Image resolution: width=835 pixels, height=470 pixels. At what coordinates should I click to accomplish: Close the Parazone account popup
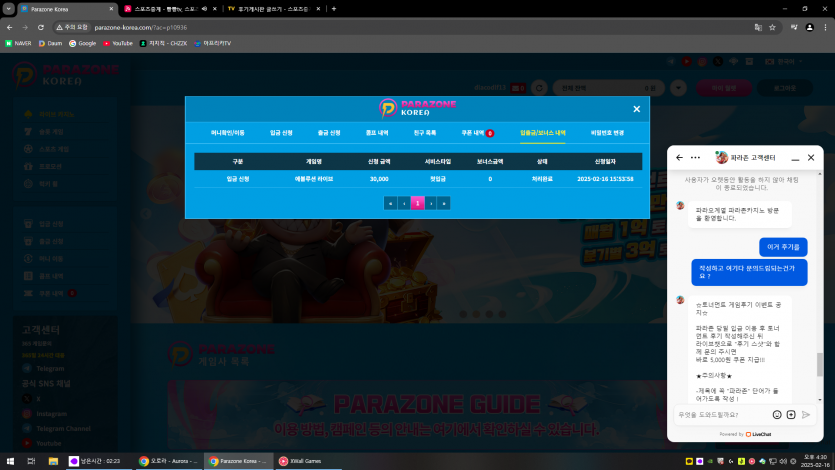click(x=636, y=109)
